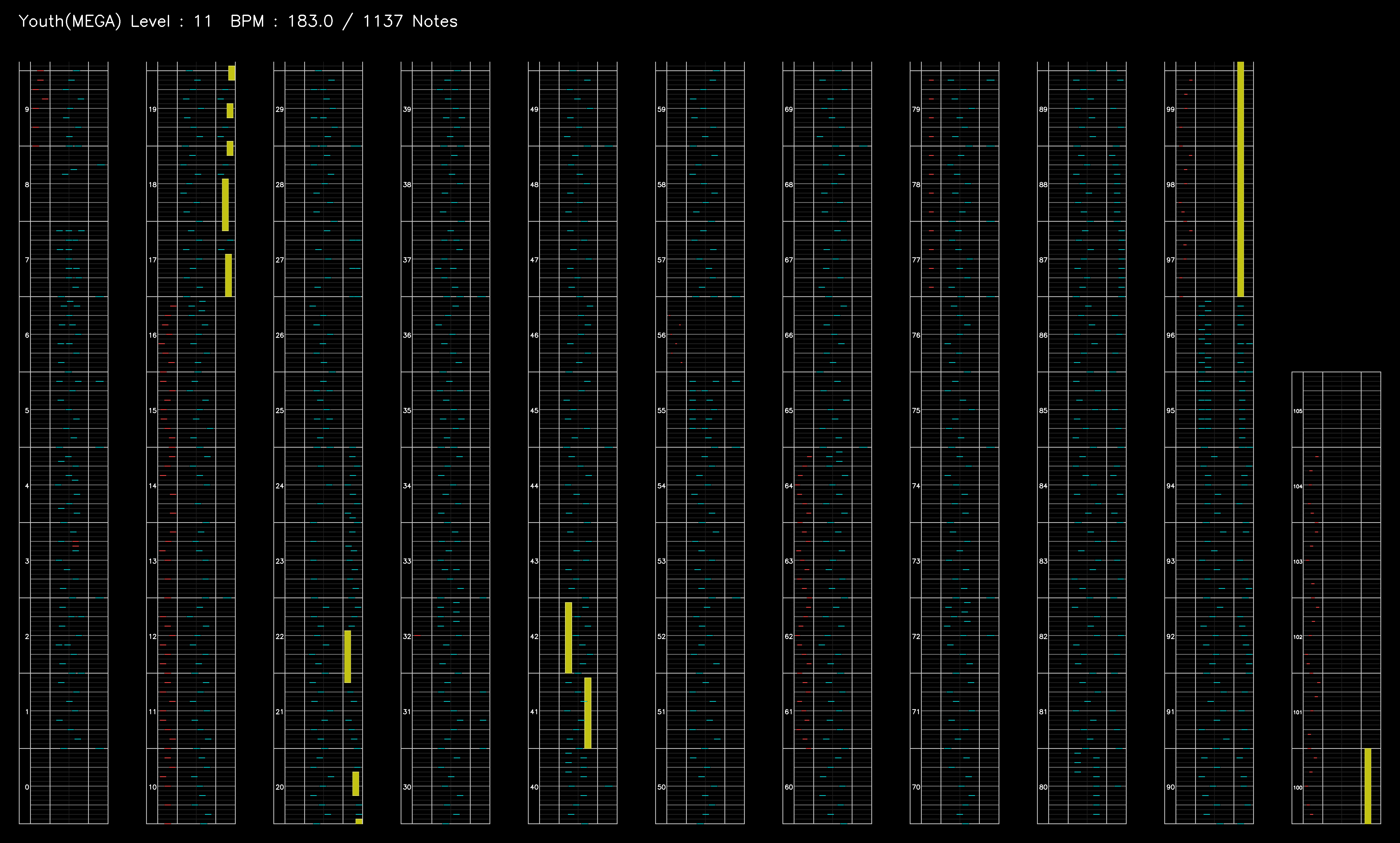Click the measure "80" label
Screen dimensions: 1400x843
1043,787
